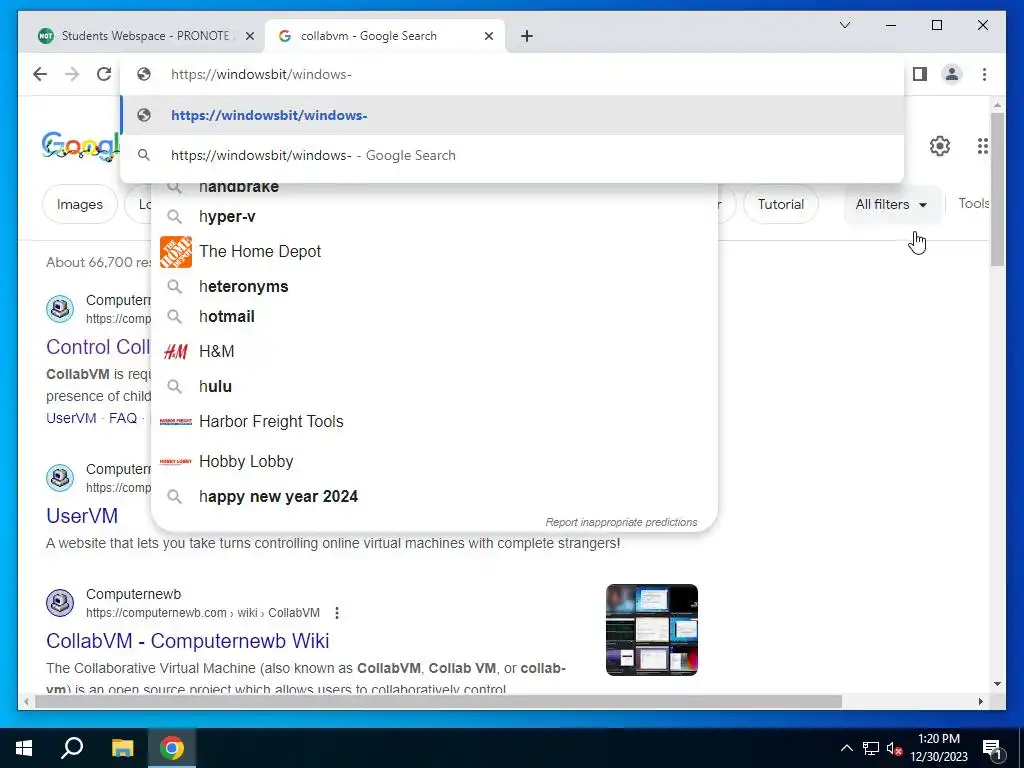Viewport: 1024px width, 768px height.
Task: Open a new tab with plus button
Action: (526, 36)
